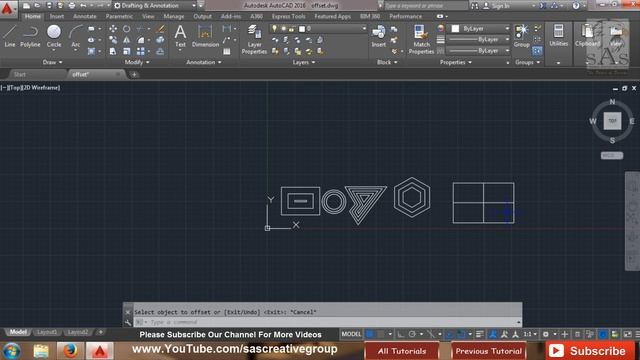The width and height of the screenshot is (640, 360).
Task: Open the Annotate ribbon tab
Action: click(x=84, y=16)
